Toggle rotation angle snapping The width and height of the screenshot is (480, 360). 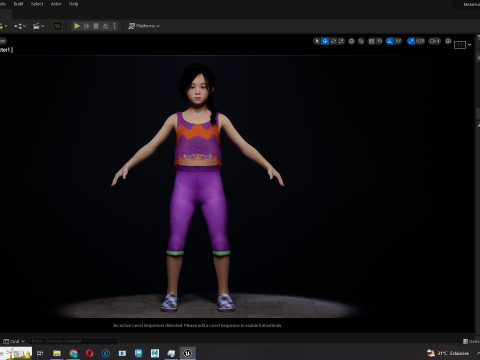pos(389,41)
